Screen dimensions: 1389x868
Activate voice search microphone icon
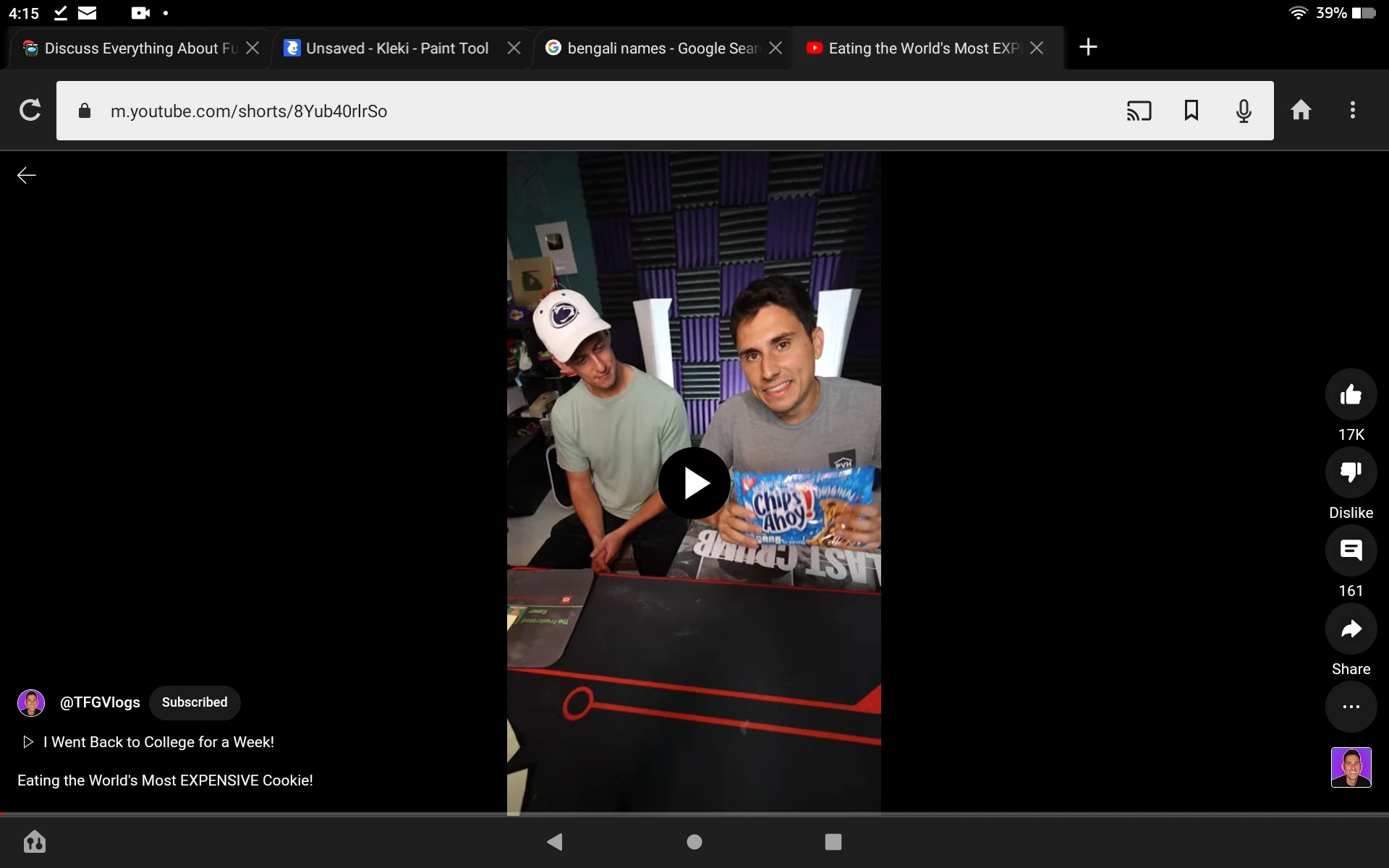(1244, 111)
